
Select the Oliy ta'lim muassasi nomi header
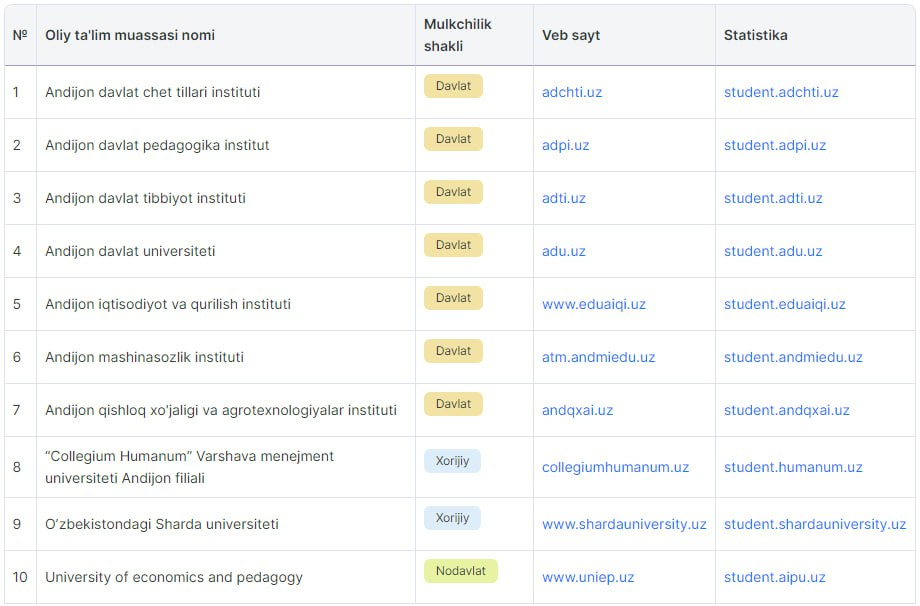[130, 35]
